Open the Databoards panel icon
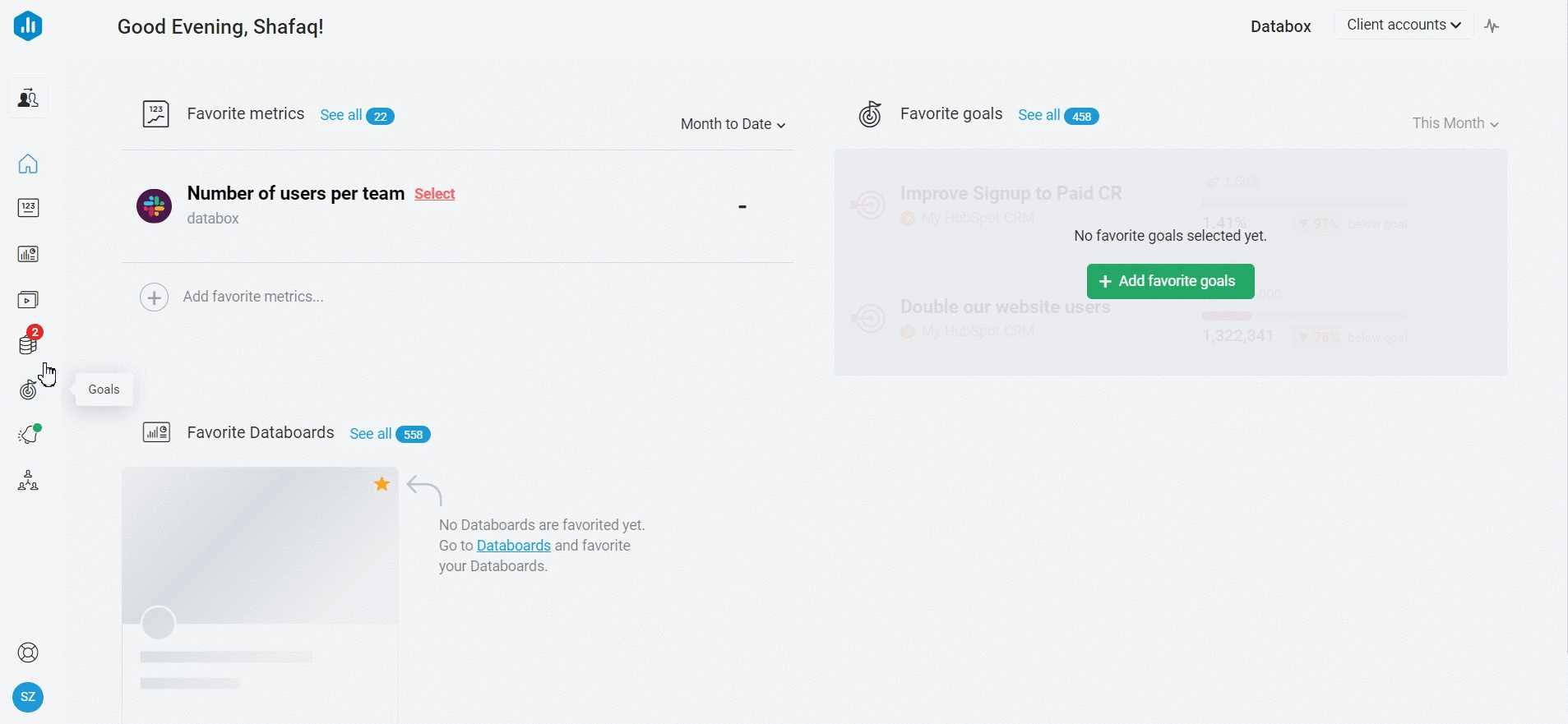This screenshot has width=1568, height=724. (x=29, y=253)
